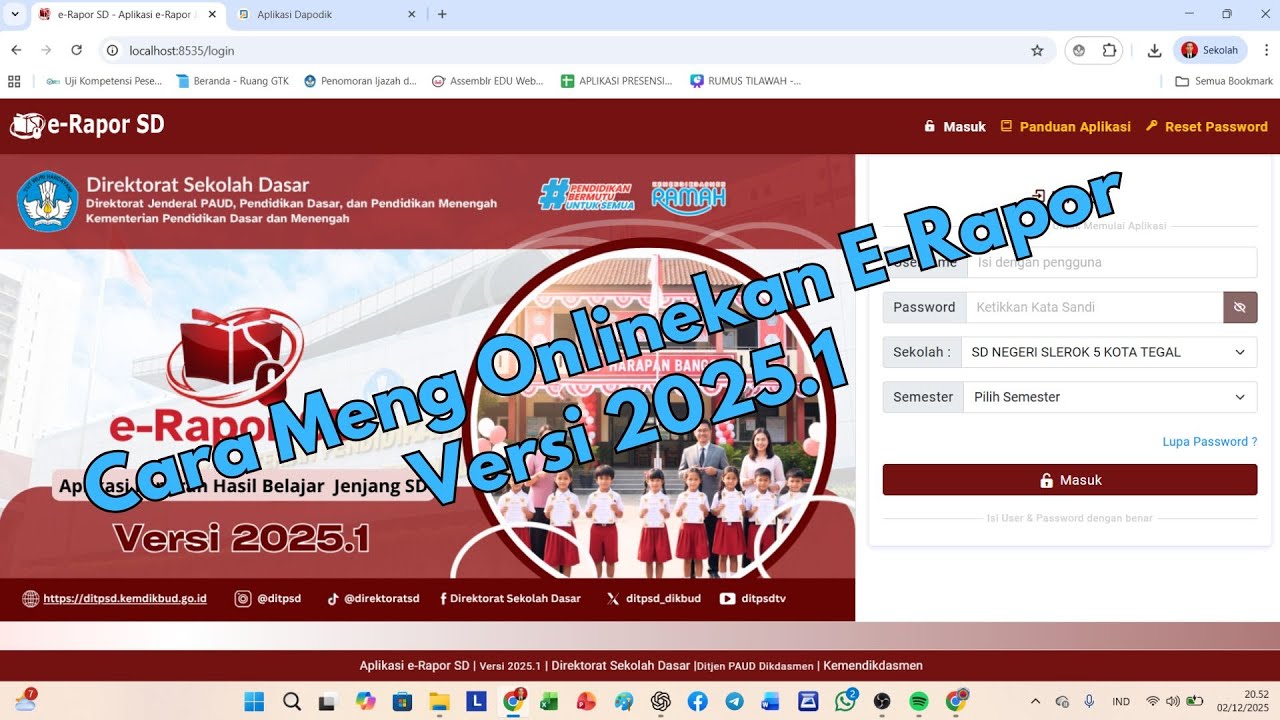The height and width of the screenshot is (720, 1280).
Task: Open a new browser tab with plus button
Action: 442,14
